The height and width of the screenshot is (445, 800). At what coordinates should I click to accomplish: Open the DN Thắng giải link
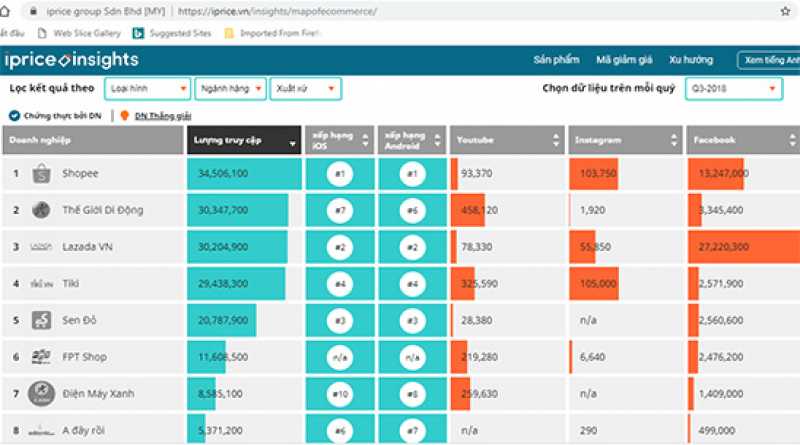tap(163, 116)
